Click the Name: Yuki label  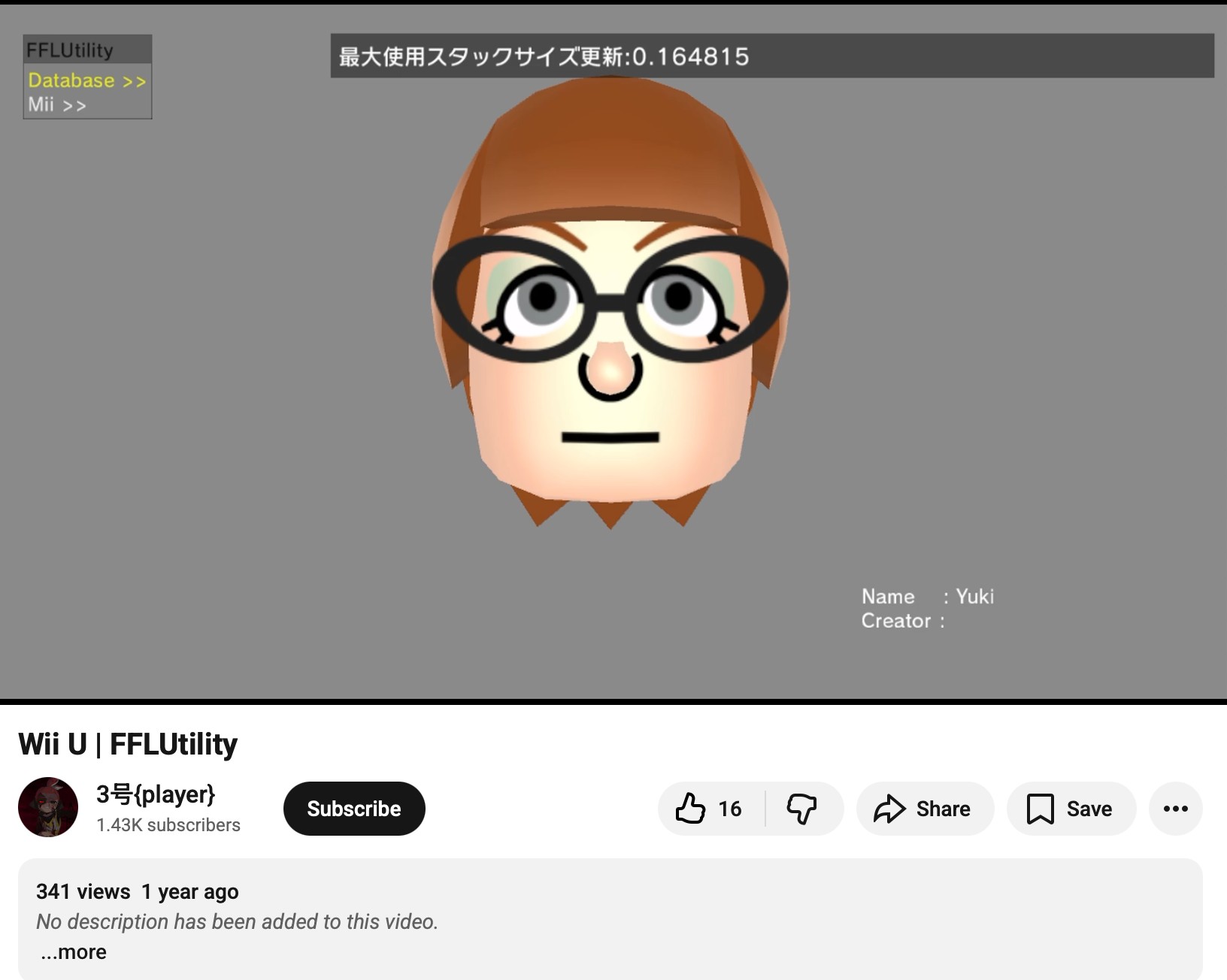pos(927,596)
